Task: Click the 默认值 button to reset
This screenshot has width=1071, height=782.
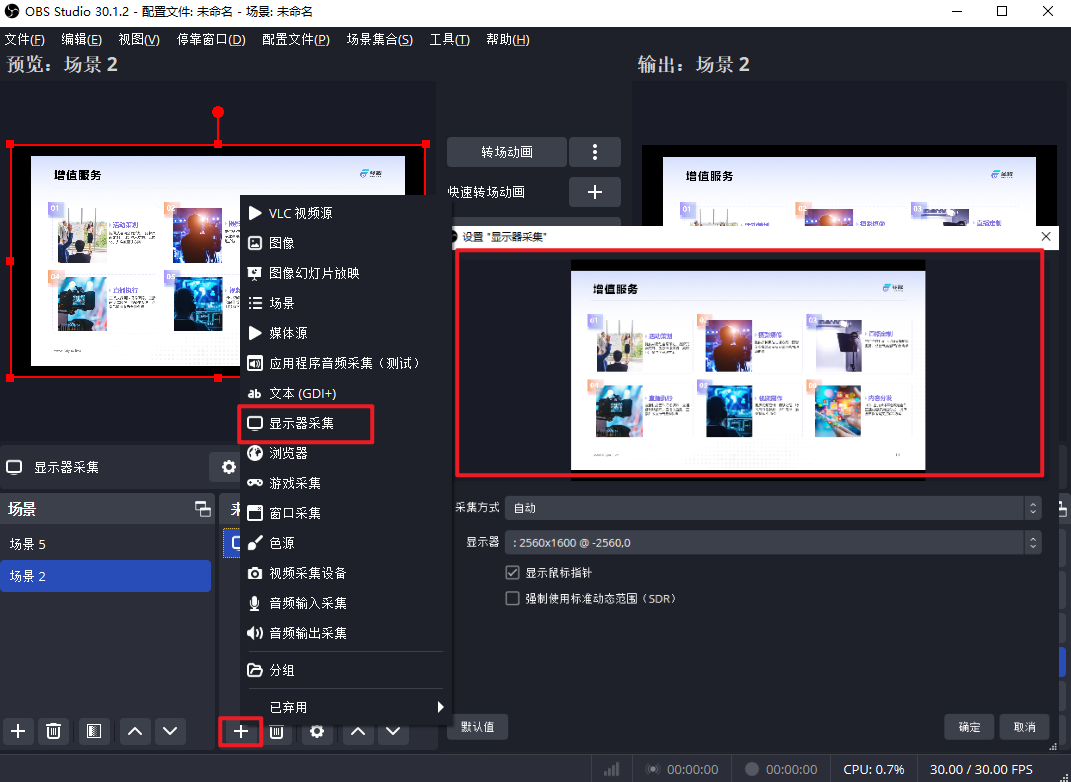Action: click(x=478, y=727)
